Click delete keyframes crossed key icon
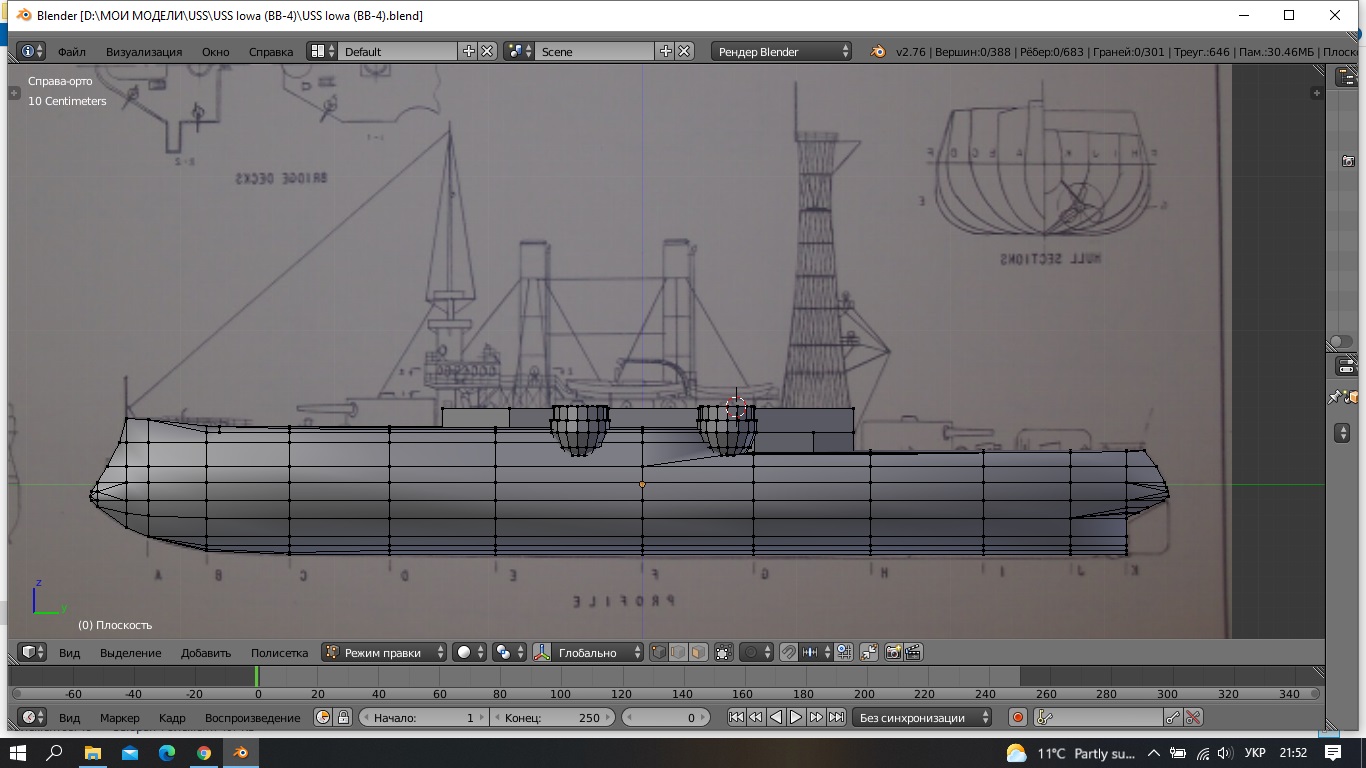This screenshot has width=1366, height=768. click(1192, 718)
